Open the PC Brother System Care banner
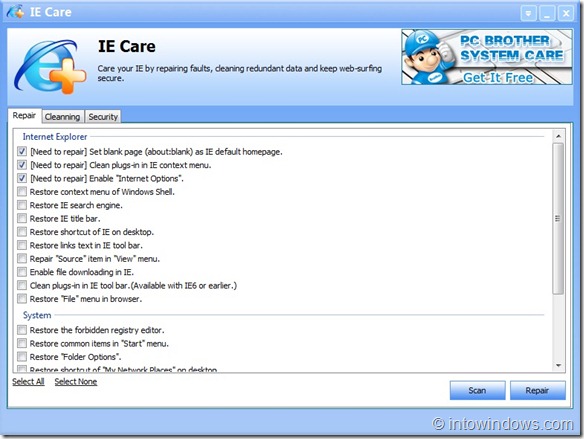Screen dimensions: 584x439 [487, 57]
